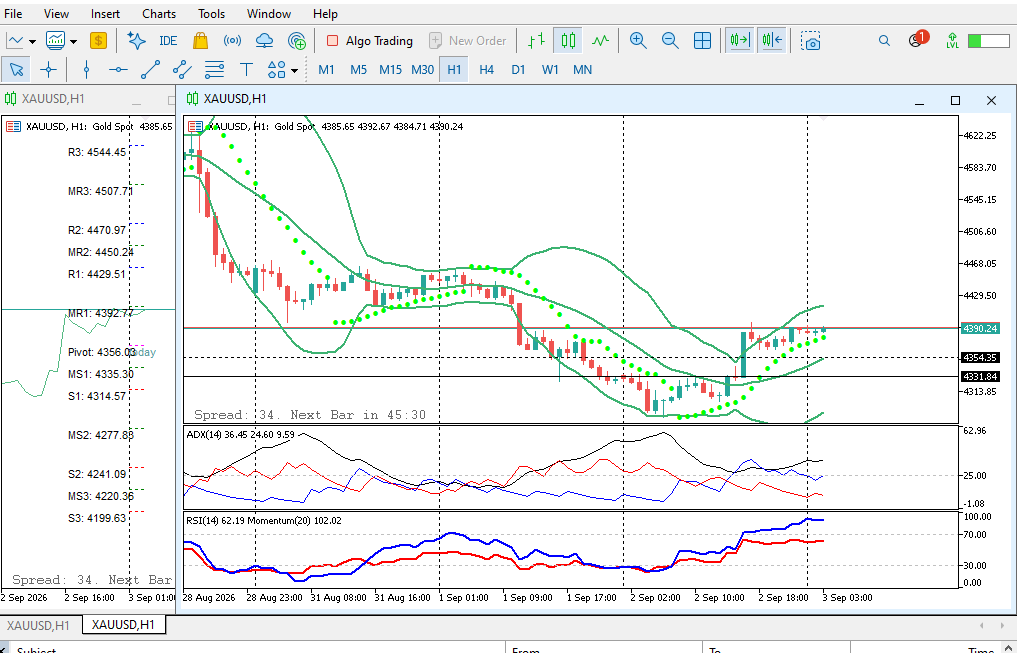Image resolution: width=1025 pixels, height=653 pixels.
Task: Zoom in on the chart
Action: (638, 41)
